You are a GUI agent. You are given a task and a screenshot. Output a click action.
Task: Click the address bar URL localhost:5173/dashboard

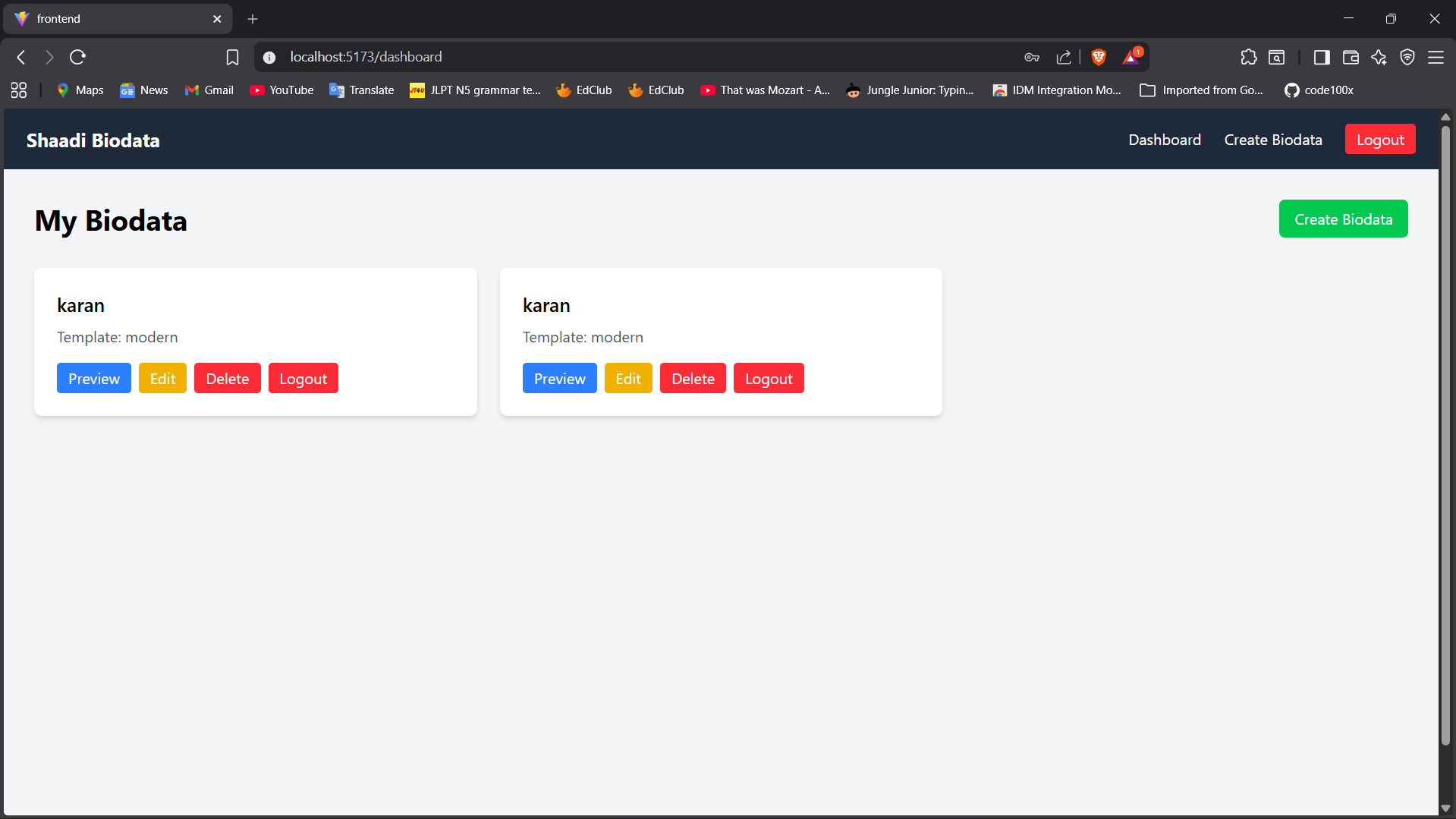(366, 57)
